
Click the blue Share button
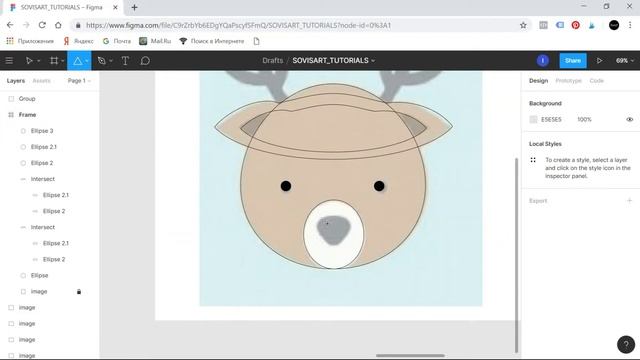pyautogui.click(x=573, y=61)
